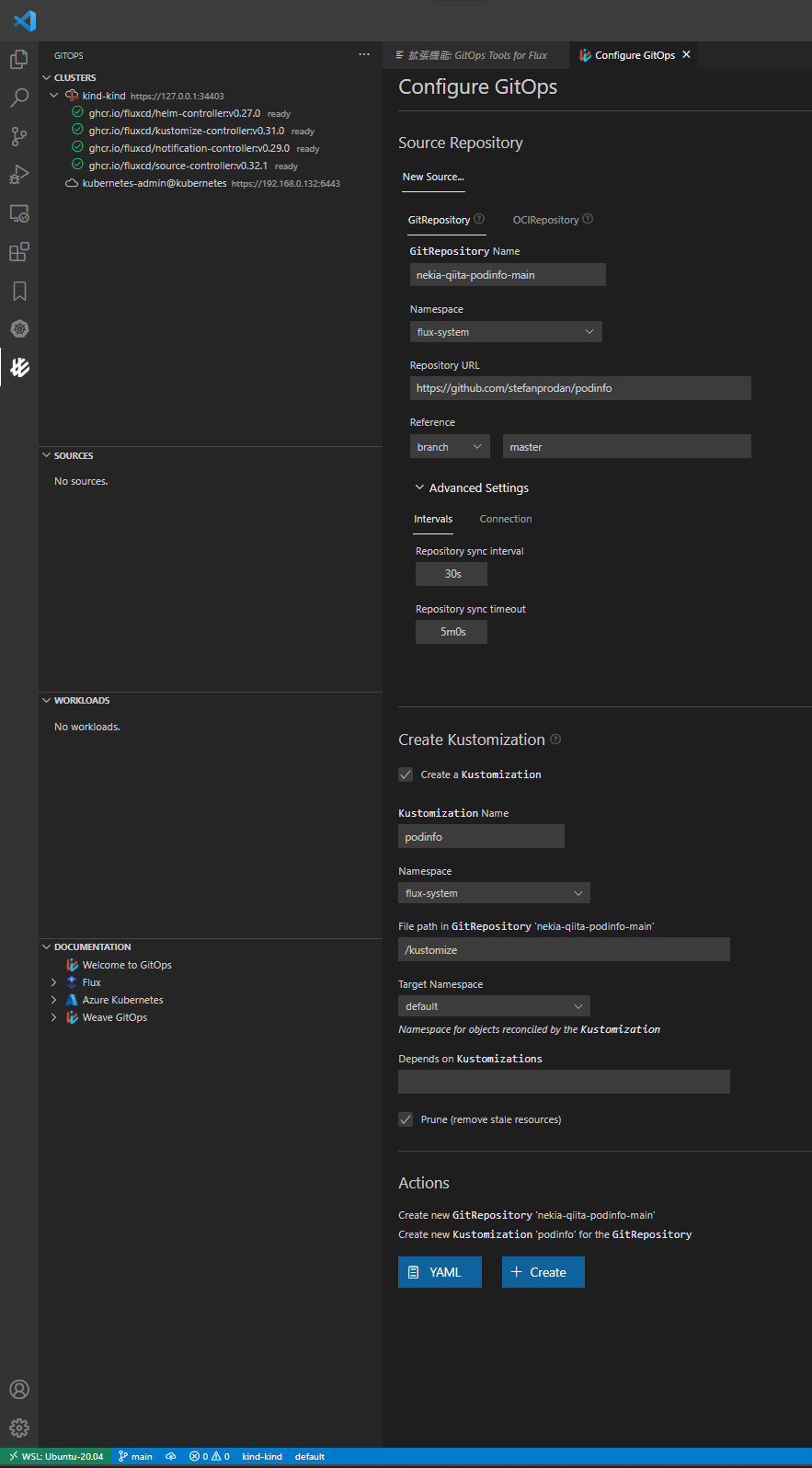Click the VS Code logo icon

pos(25,19)
